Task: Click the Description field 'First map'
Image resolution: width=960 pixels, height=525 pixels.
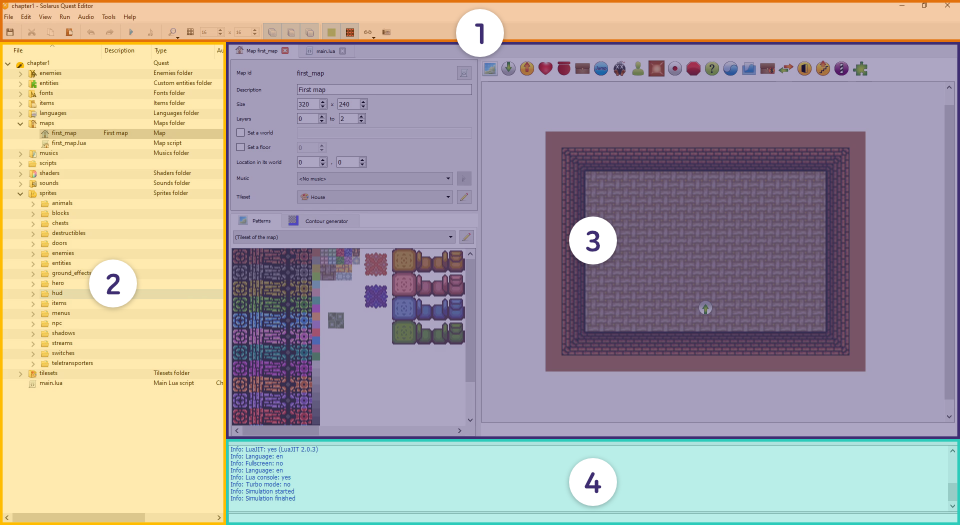Action: [x=384, y=89]
